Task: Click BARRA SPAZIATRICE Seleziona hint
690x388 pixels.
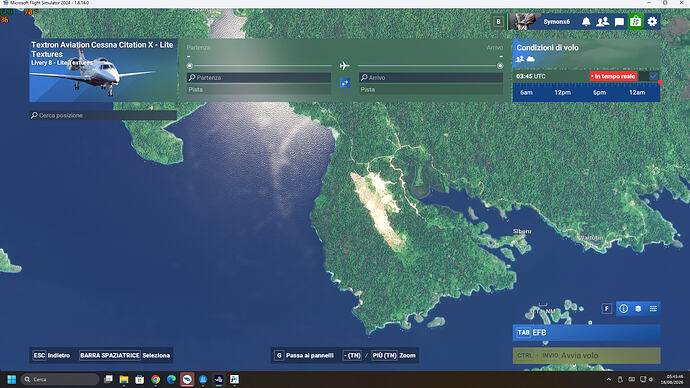Action: coord(125,355)
